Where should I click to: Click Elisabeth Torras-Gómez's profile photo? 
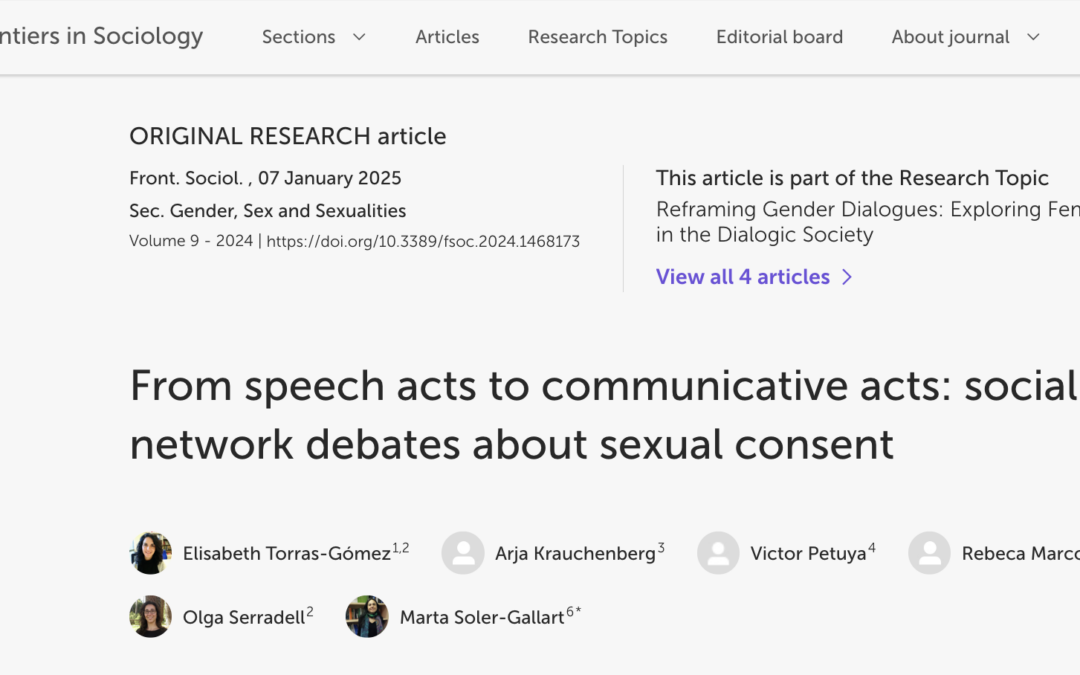pyautogui.click(x=150, y=553)
